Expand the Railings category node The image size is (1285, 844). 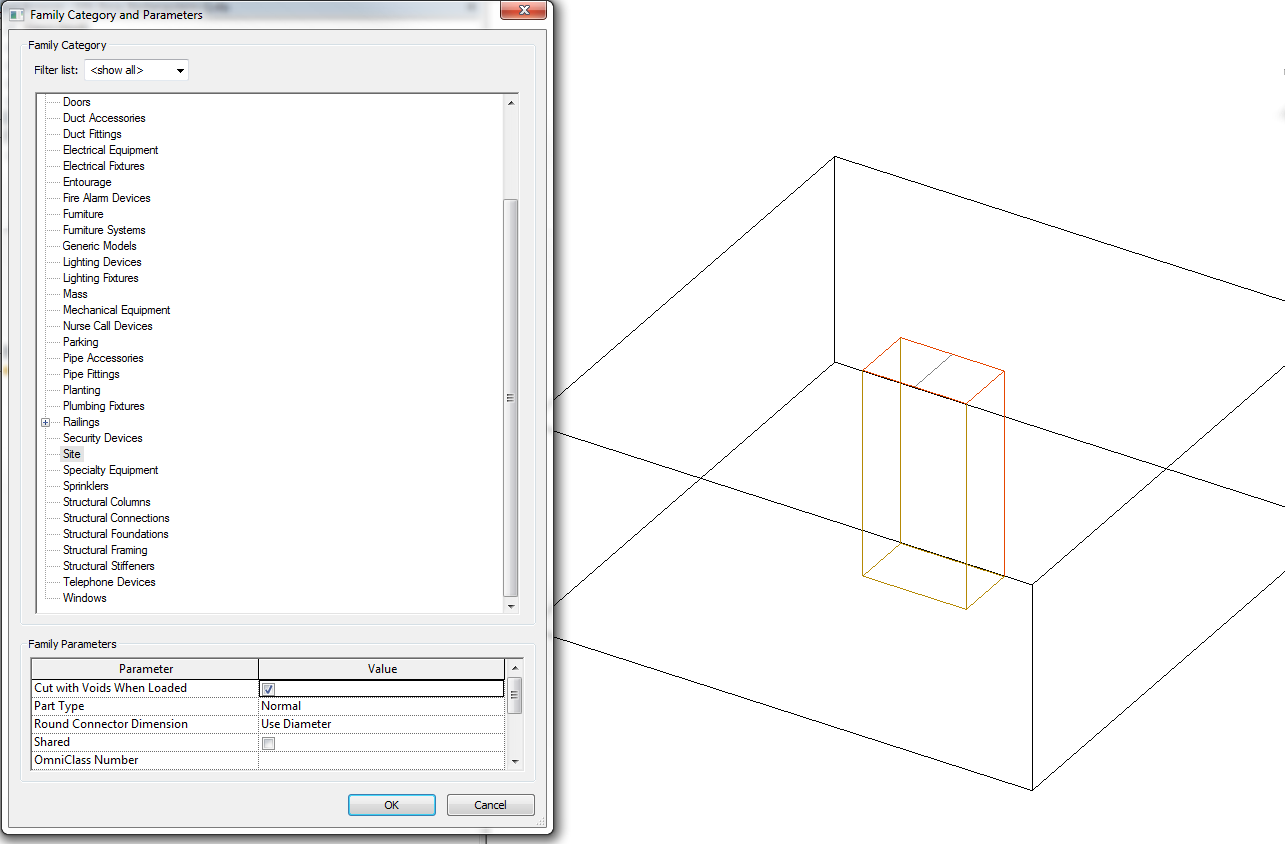click(45, 422)
